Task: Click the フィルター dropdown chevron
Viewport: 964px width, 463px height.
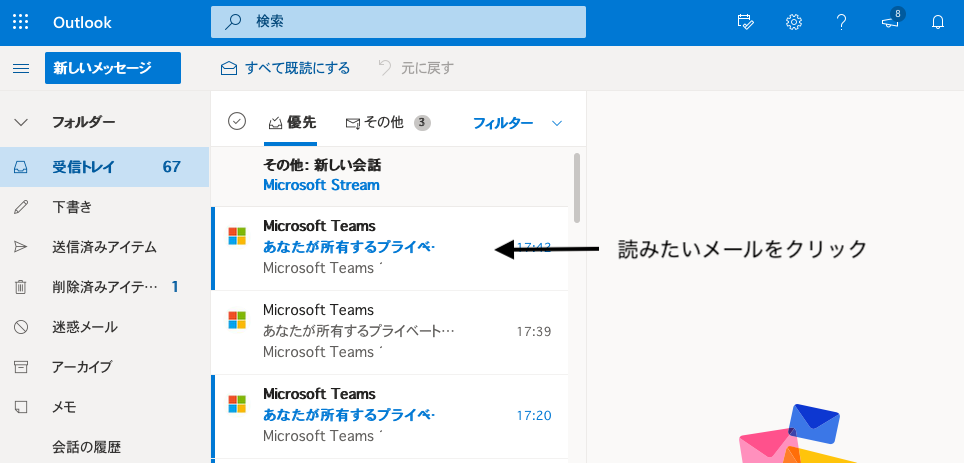Action: (x=557, y=124)
